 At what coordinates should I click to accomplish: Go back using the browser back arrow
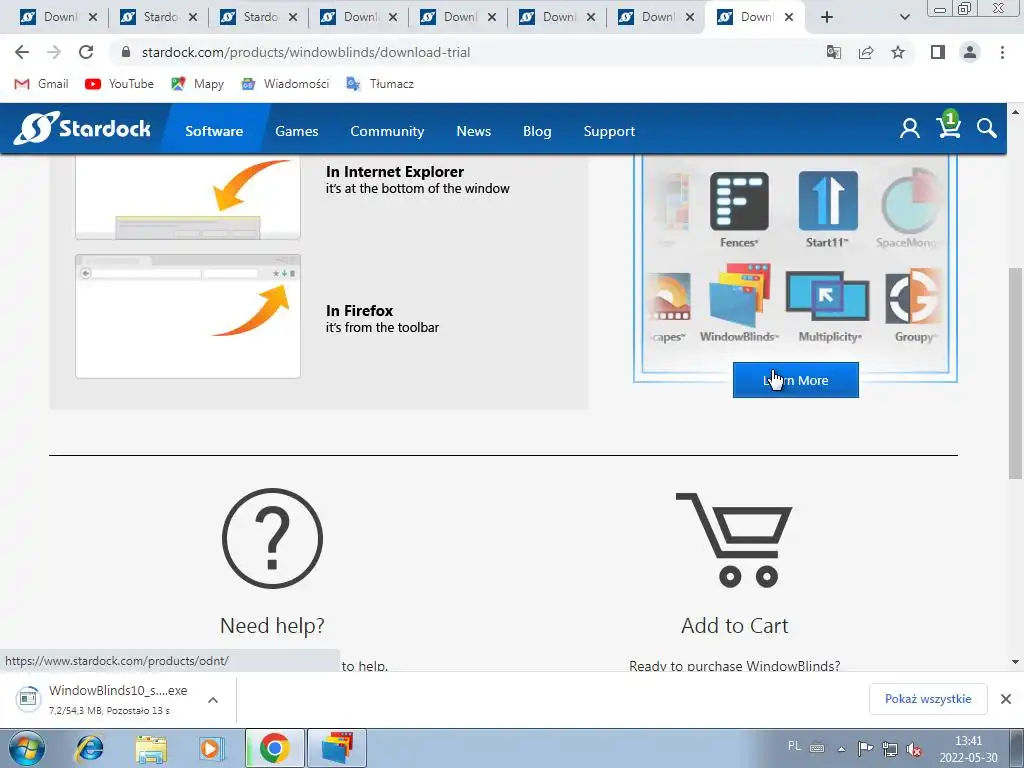pos(22,52)
